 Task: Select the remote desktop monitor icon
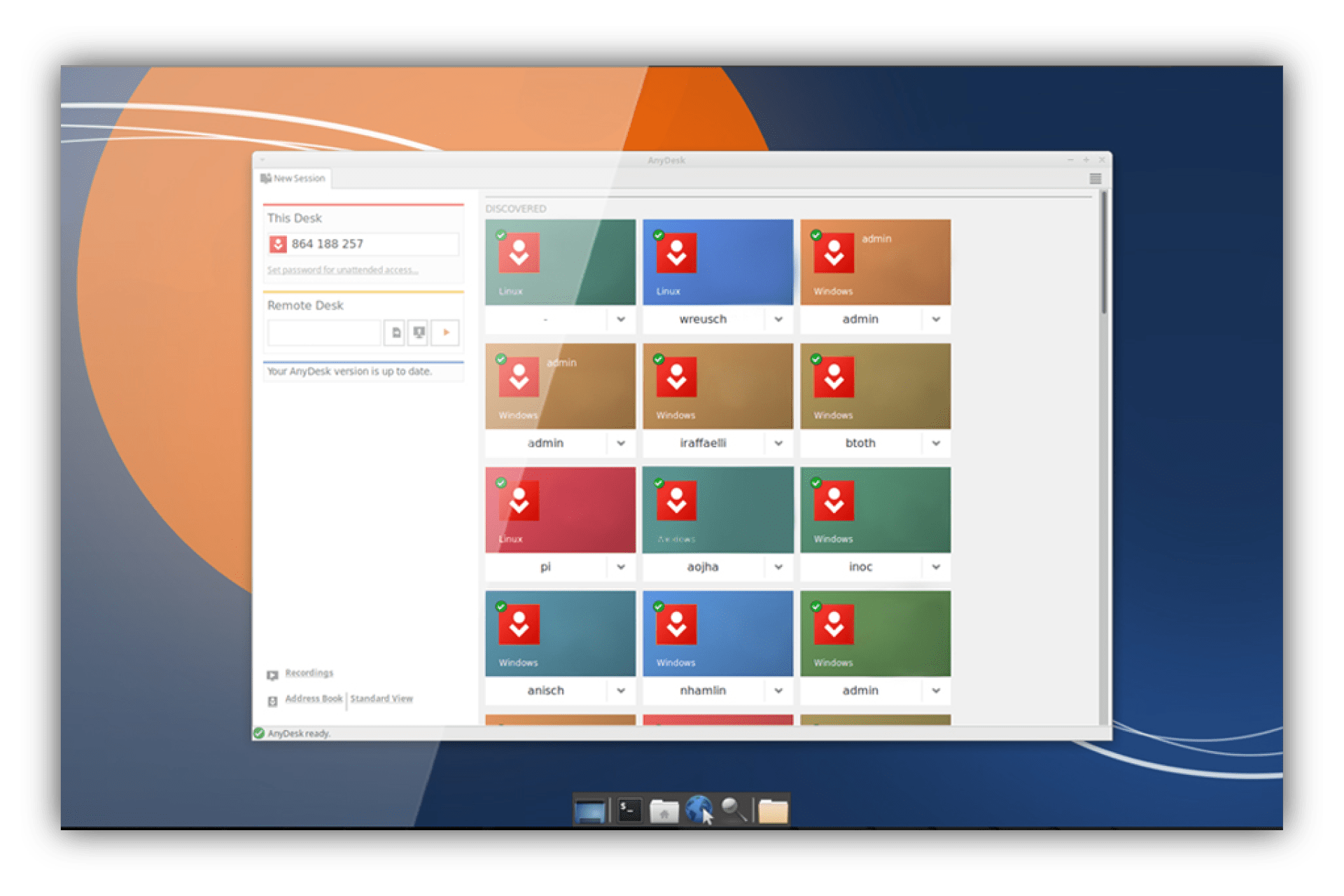click(x=417, y=332)
